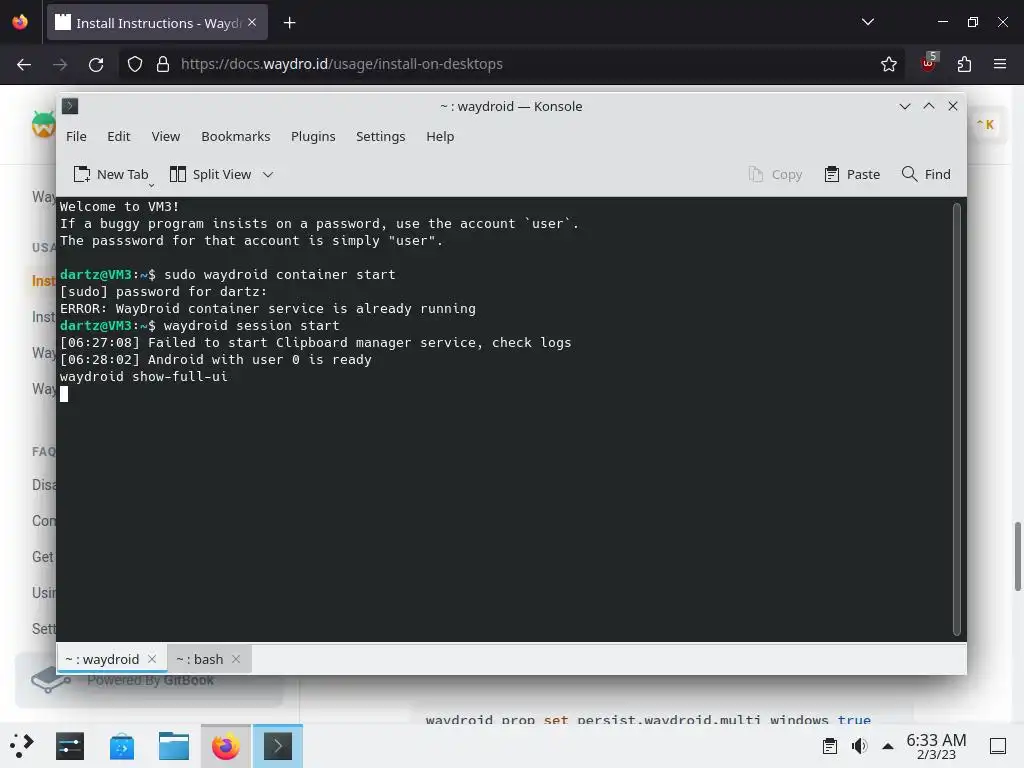
Task: Go back with Firefox back arrow
Action: click(24, 64)
